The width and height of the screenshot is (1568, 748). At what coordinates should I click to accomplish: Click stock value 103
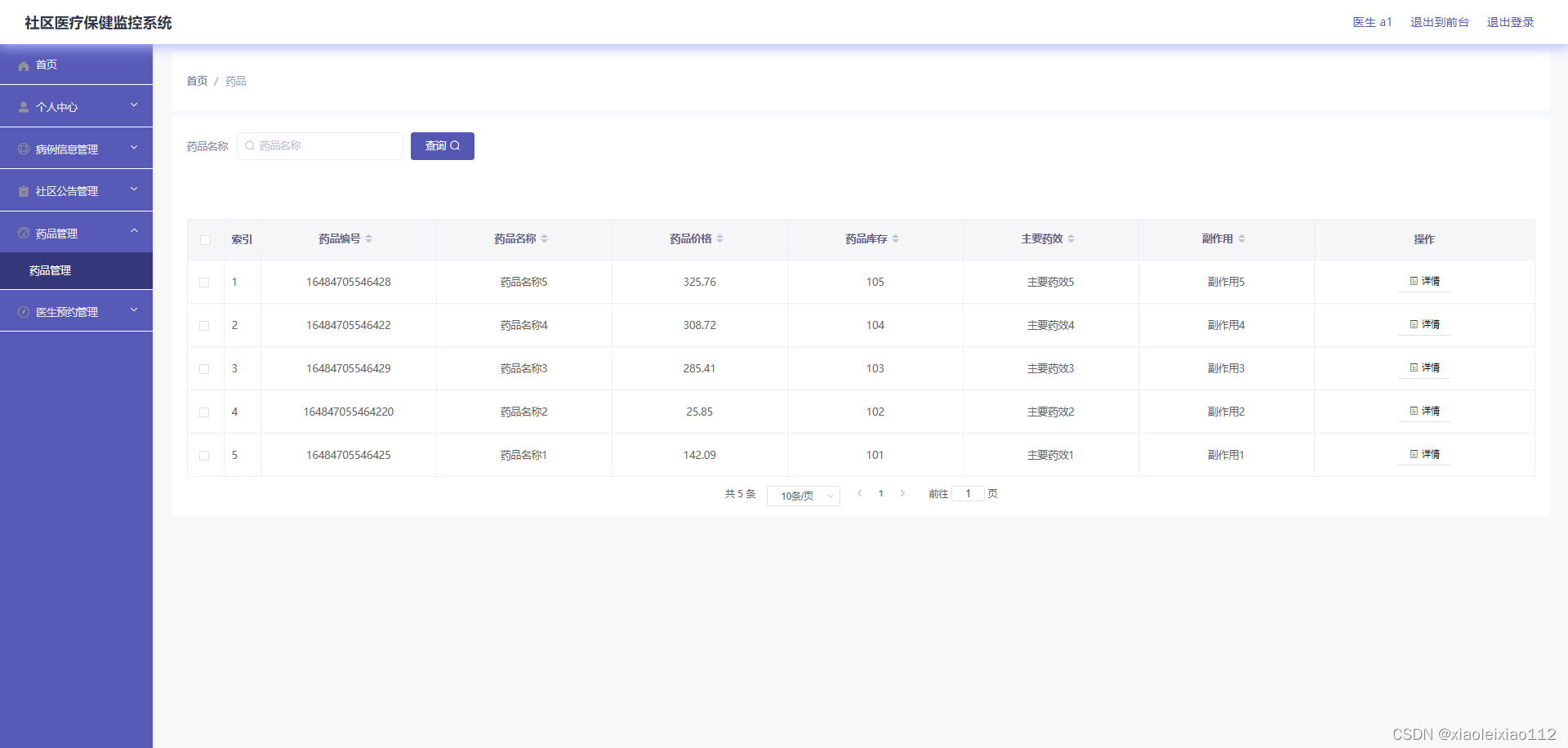click(x=875, y=368)
